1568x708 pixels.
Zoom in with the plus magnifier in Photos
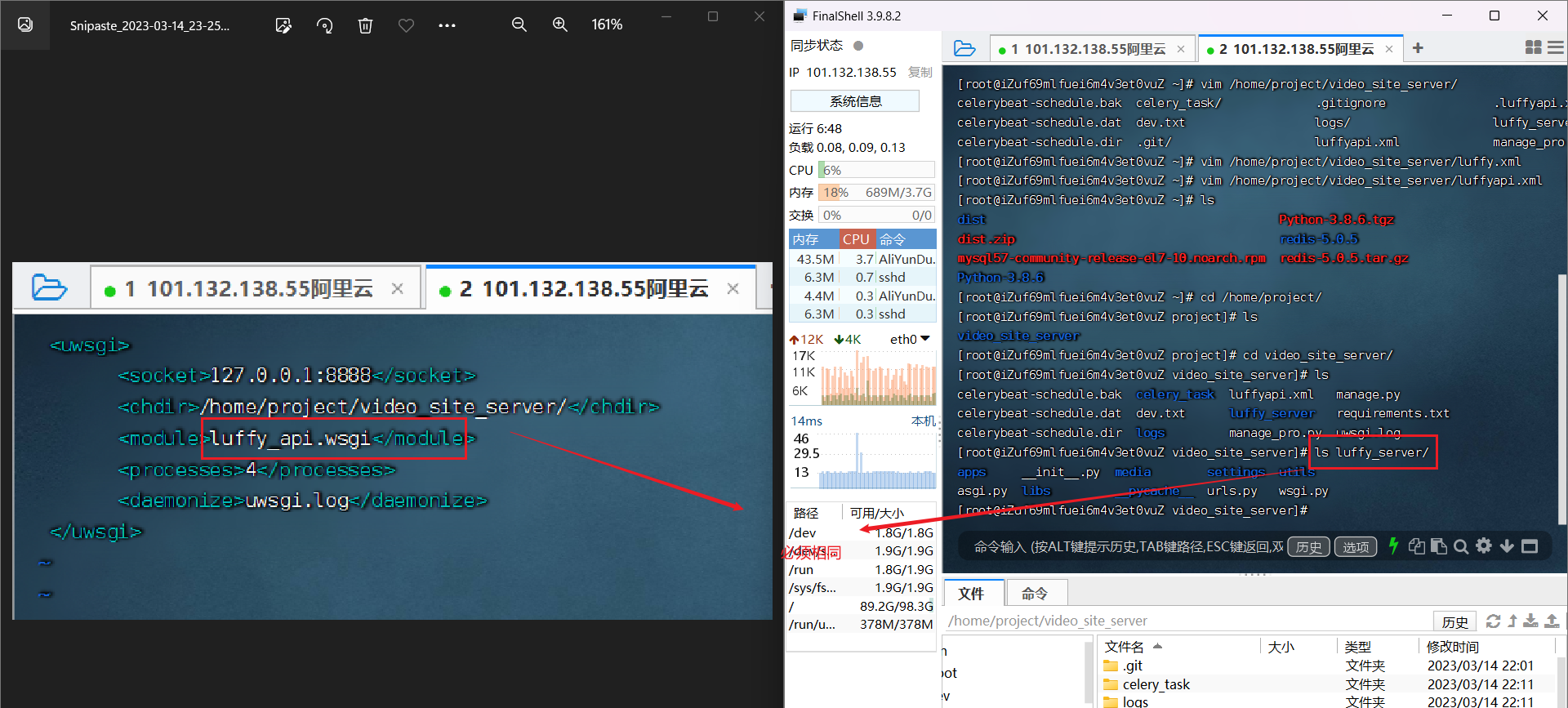[x=559, y=25]
